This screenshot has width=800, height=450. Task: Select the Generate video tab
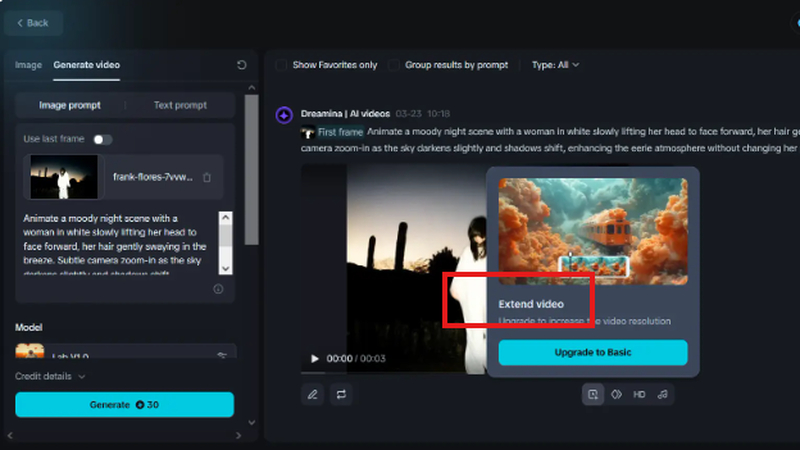tap(87, 65)
